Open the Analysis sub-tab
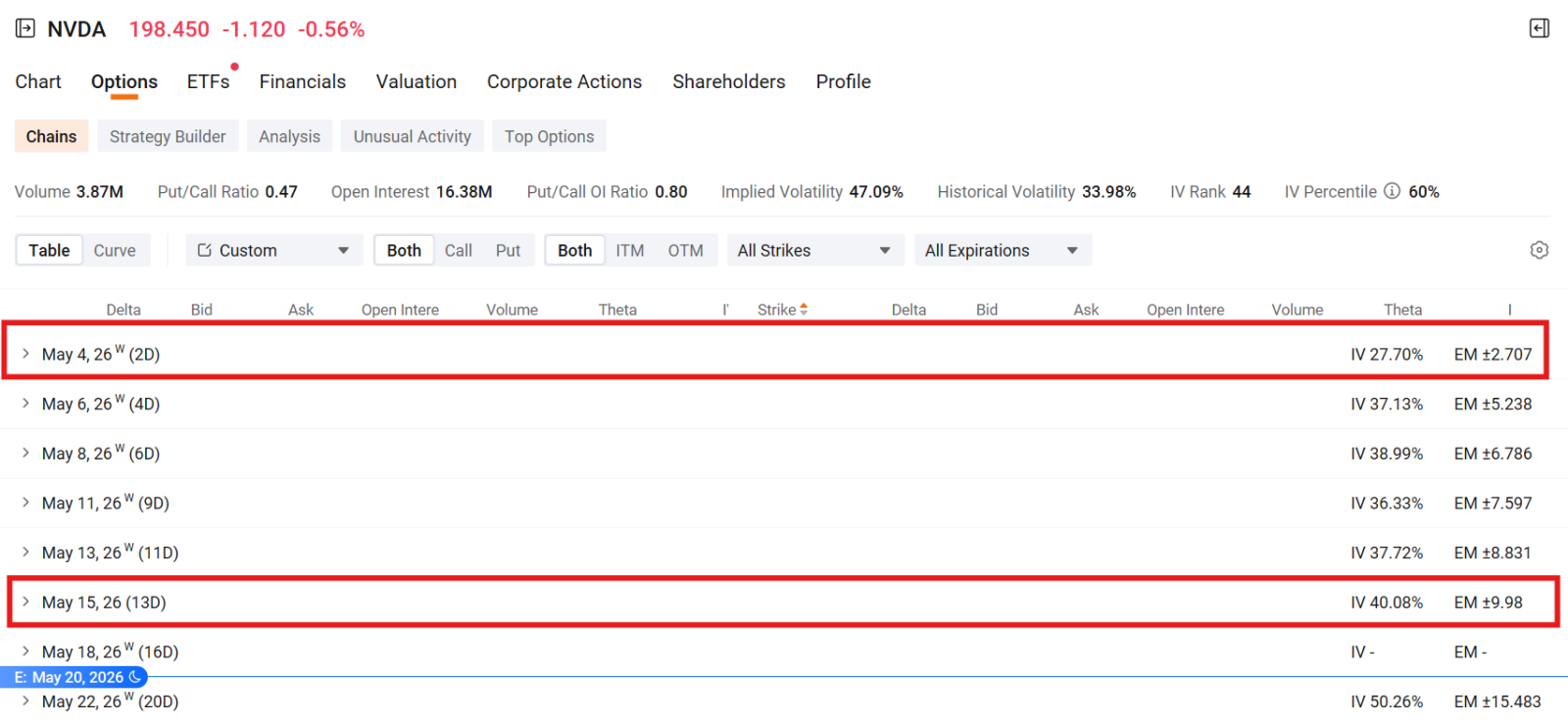1568x723 pixels. tap(289, 136)
